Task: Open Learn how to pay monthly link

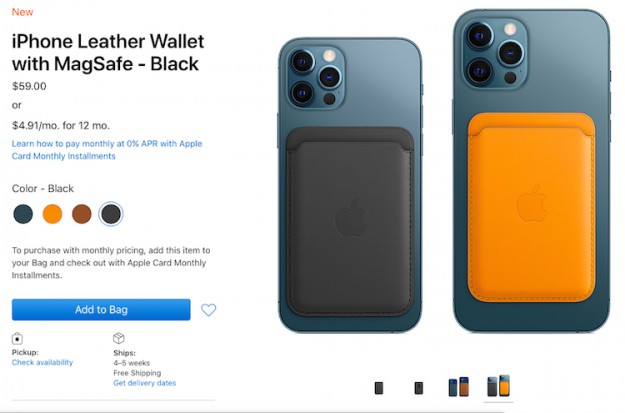Action: 107,150
